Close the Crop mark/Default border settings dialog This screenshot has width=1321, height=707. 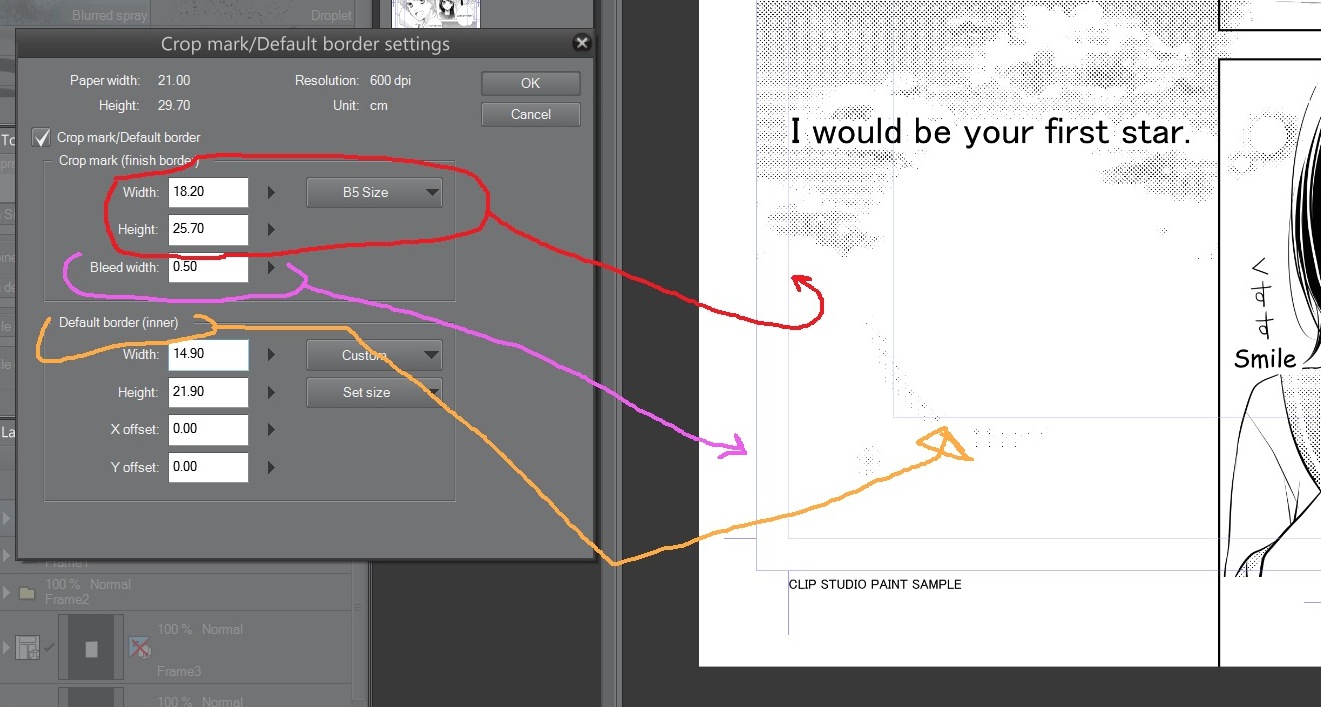tap(582, 43)
